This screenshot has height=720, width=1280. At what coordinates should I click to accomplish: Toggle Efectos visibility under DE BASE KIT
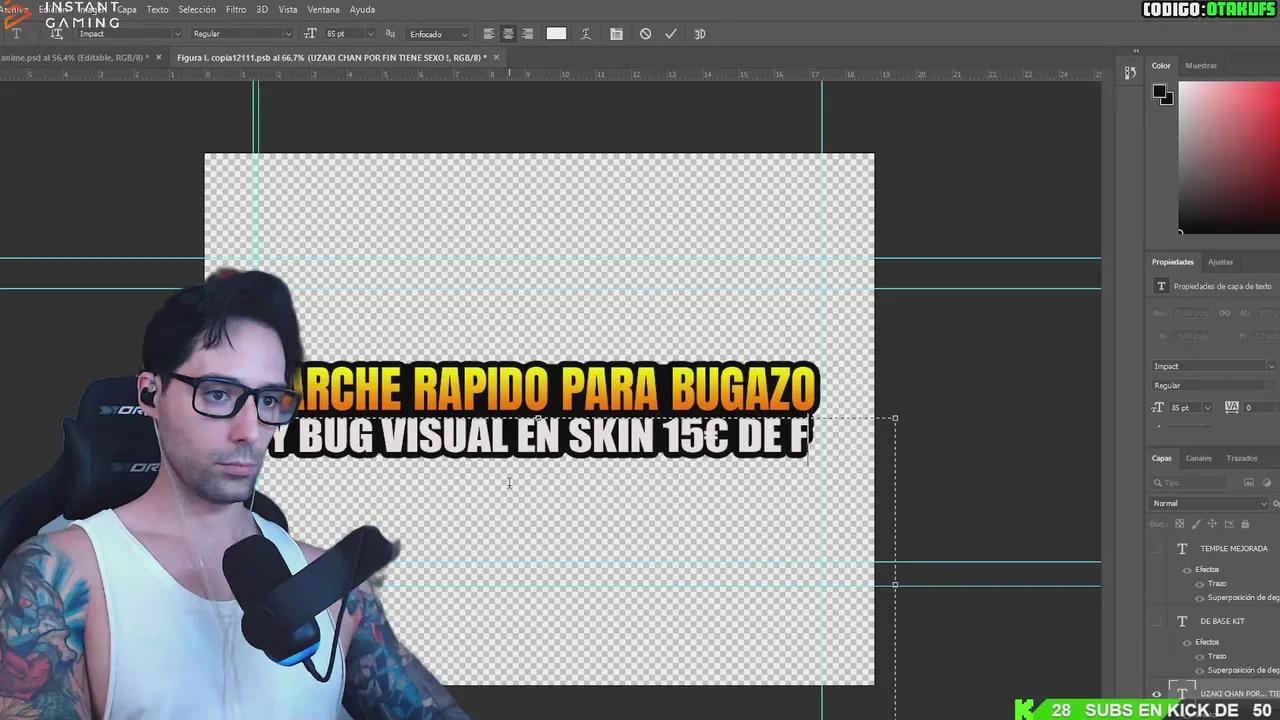pos(1187,643)
